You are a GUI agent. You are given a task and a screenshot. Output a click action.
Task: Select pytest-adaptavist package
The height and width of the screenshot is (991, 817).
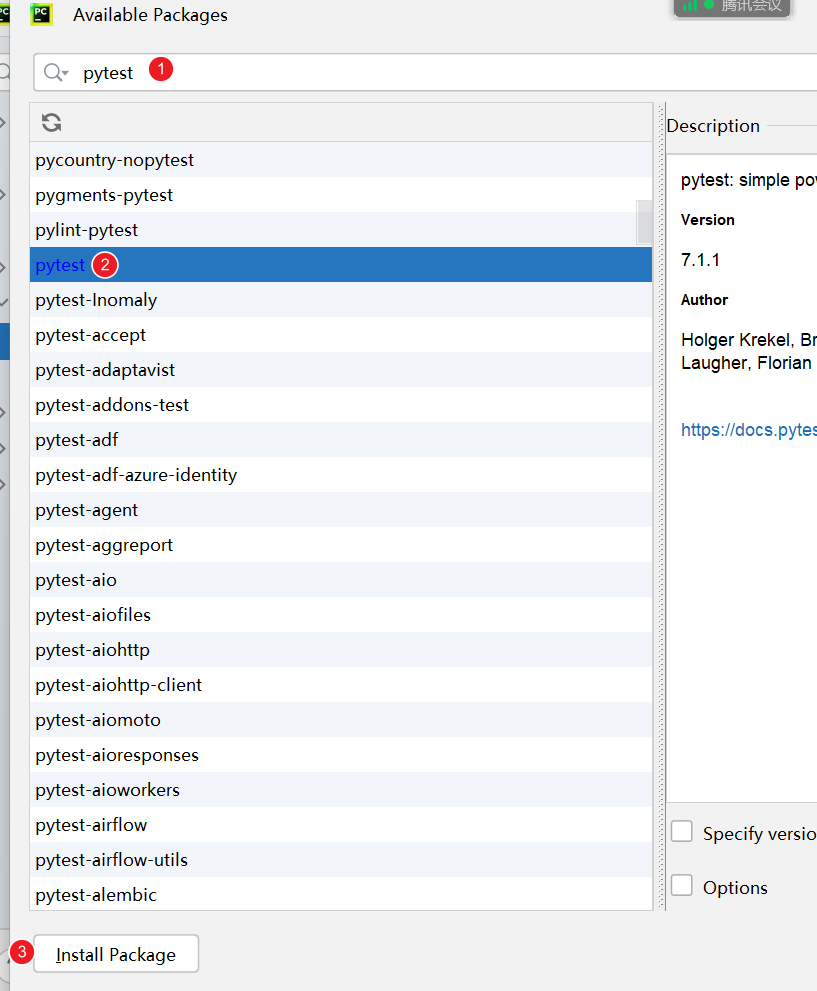coord(341,370)
